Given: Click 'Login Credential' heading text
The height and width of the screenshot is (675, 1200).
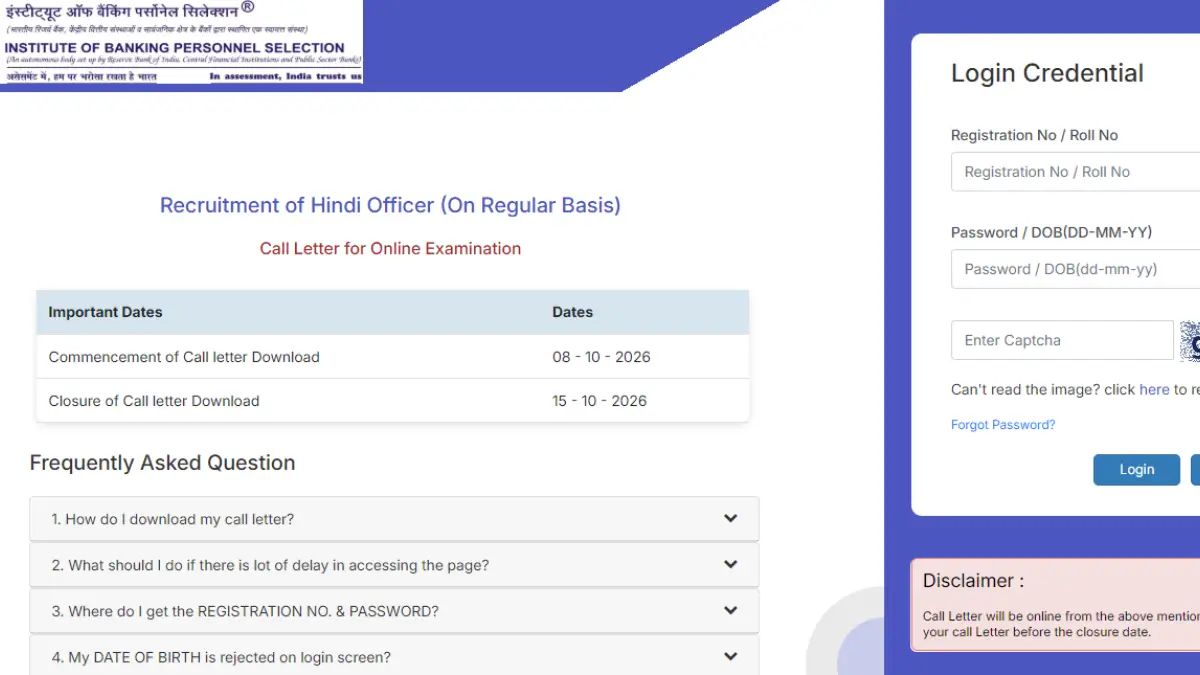Looking at the screenshot, I should (x=1047, y=73).
